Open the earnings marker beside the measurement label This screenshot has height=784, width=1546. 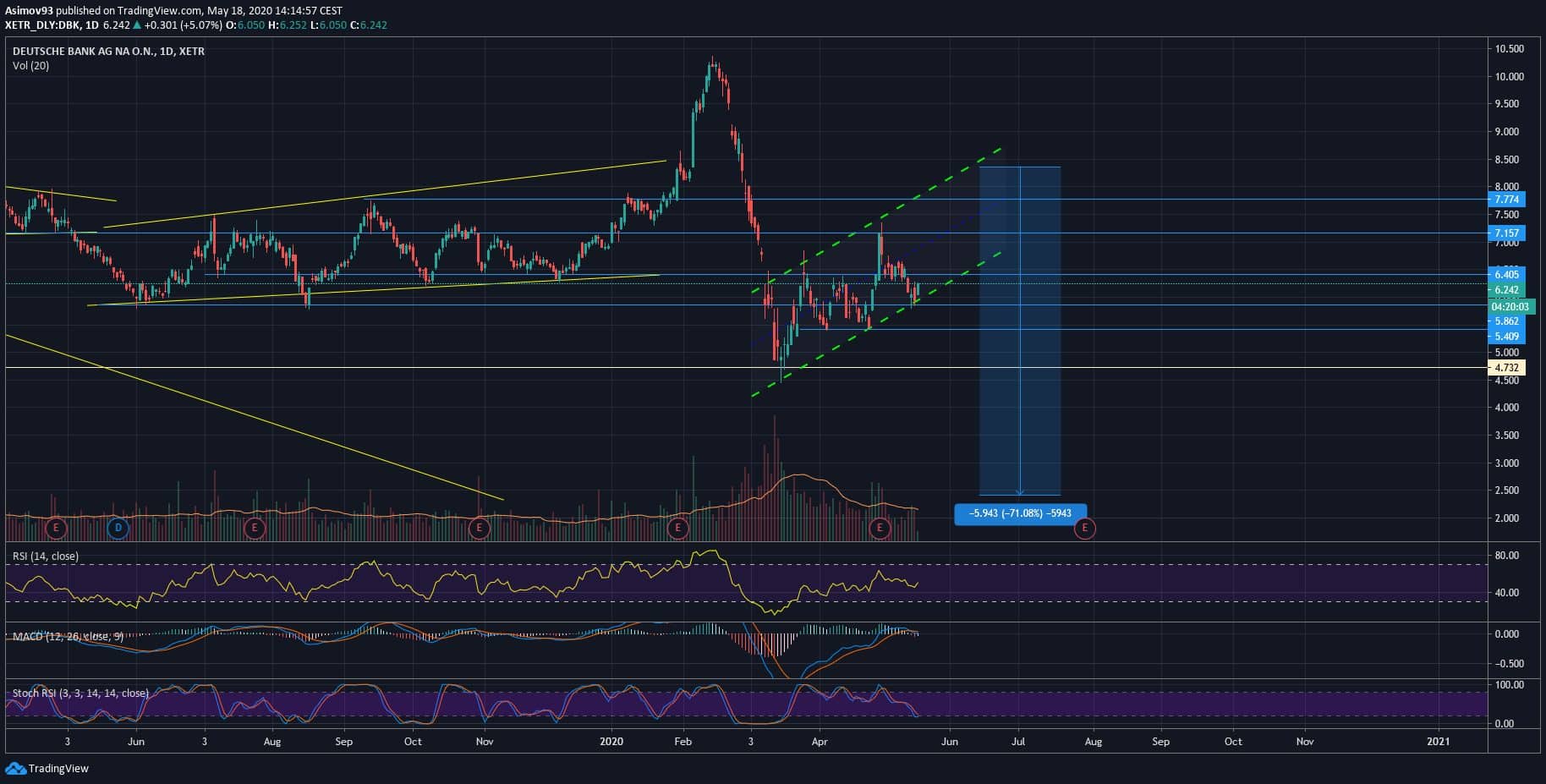click(x=1084, y=529)
